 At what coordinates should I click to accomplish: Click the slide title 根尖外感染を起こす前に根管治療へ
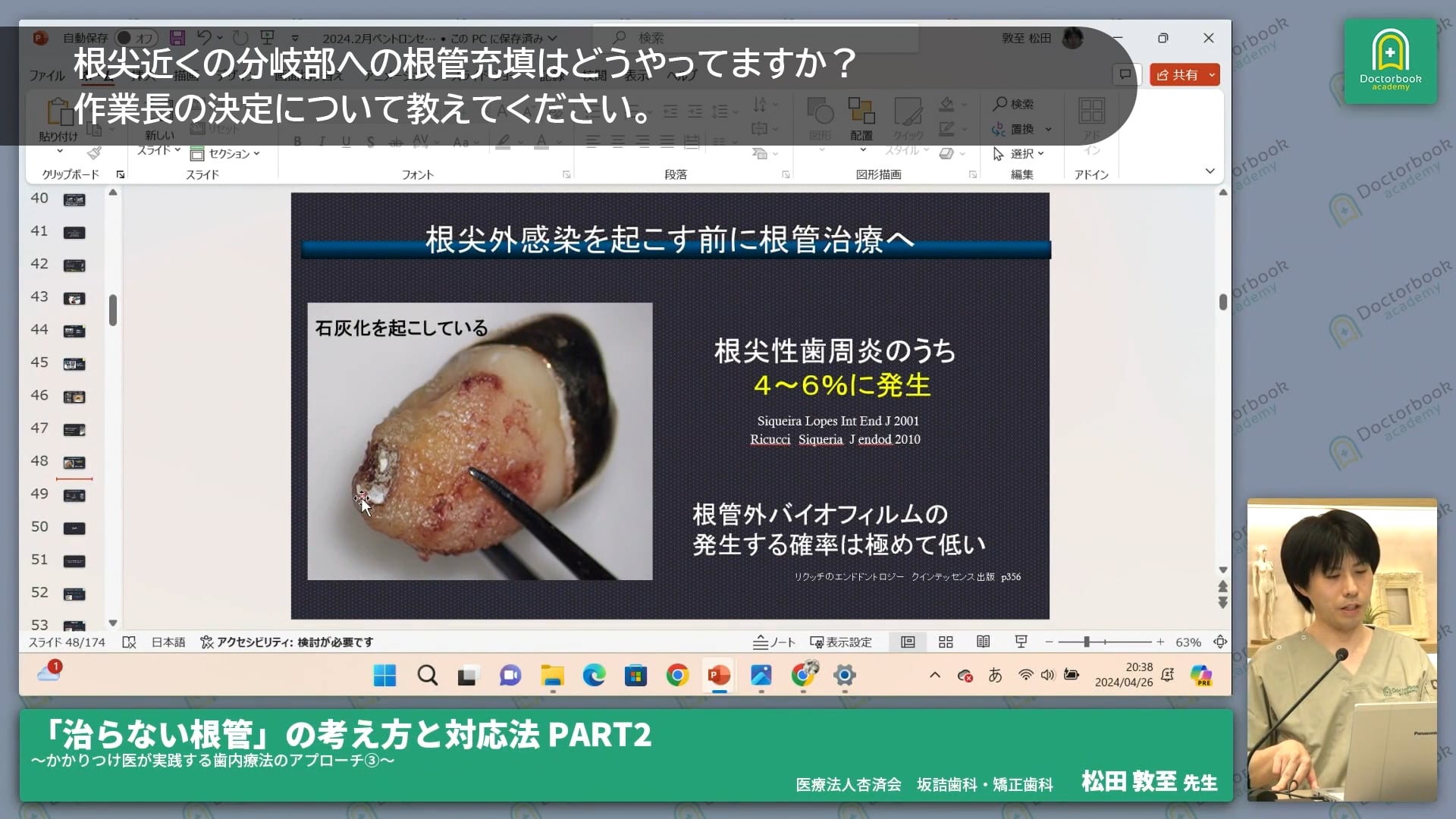click(670, 240)
